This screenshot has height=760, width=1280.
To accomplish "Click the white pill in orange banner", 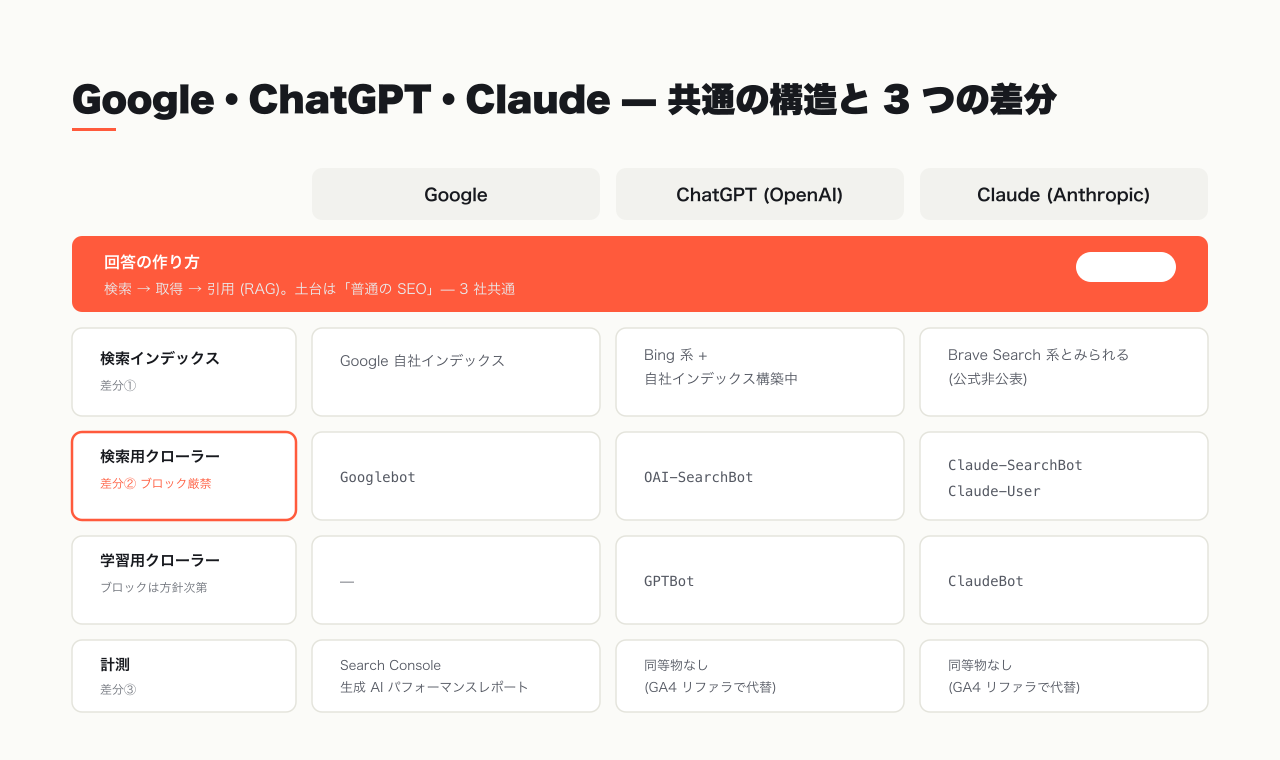I will (x=1126, y=267).
